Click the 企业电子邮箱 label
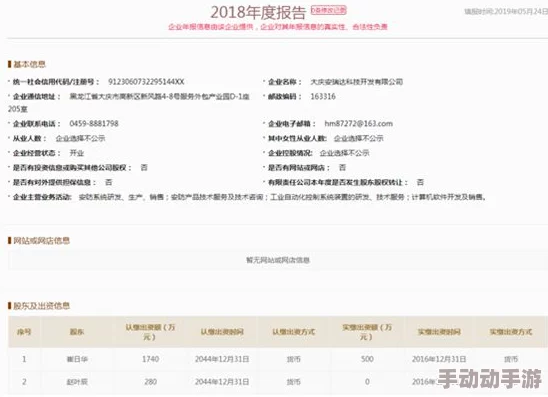Image resolution: width=548 pixels, height=397 pixels. click(291, 124)
